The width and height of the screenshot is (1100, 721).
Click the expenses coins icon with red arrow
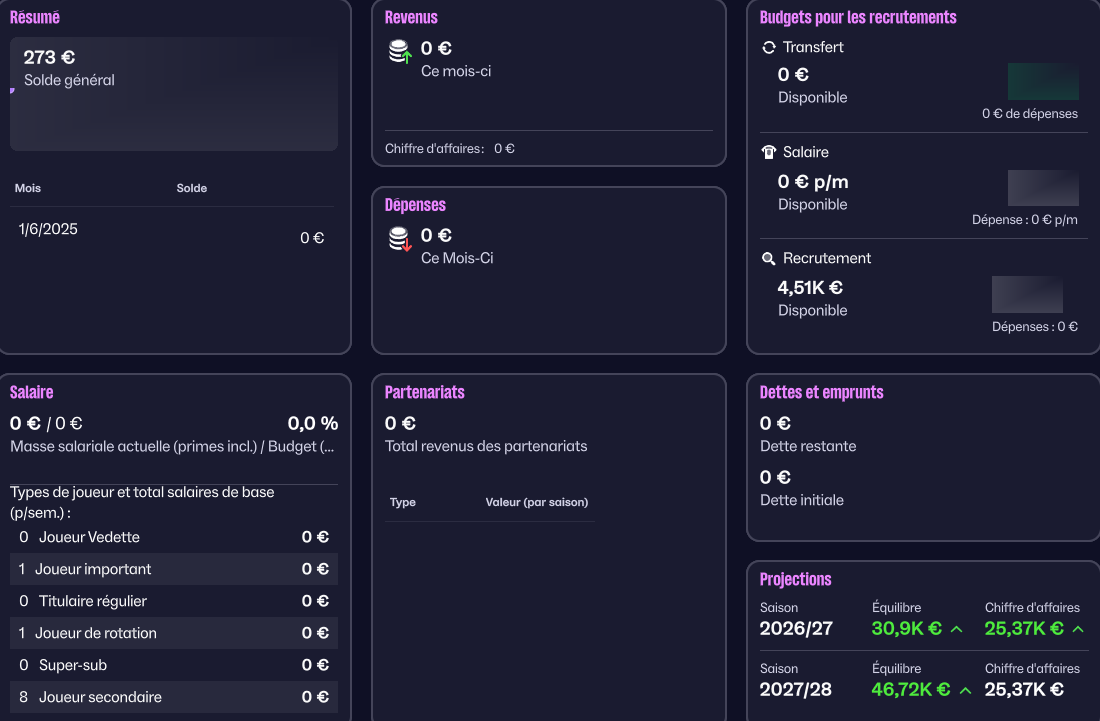tap(400, 239)
